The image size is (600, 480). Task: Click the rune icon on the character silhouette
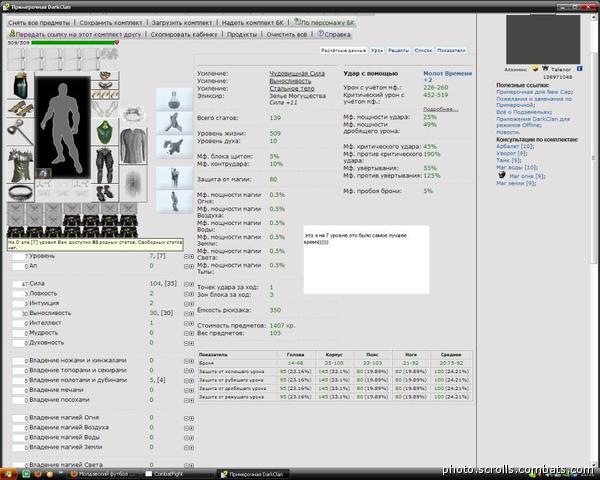(x=43, y=173)
